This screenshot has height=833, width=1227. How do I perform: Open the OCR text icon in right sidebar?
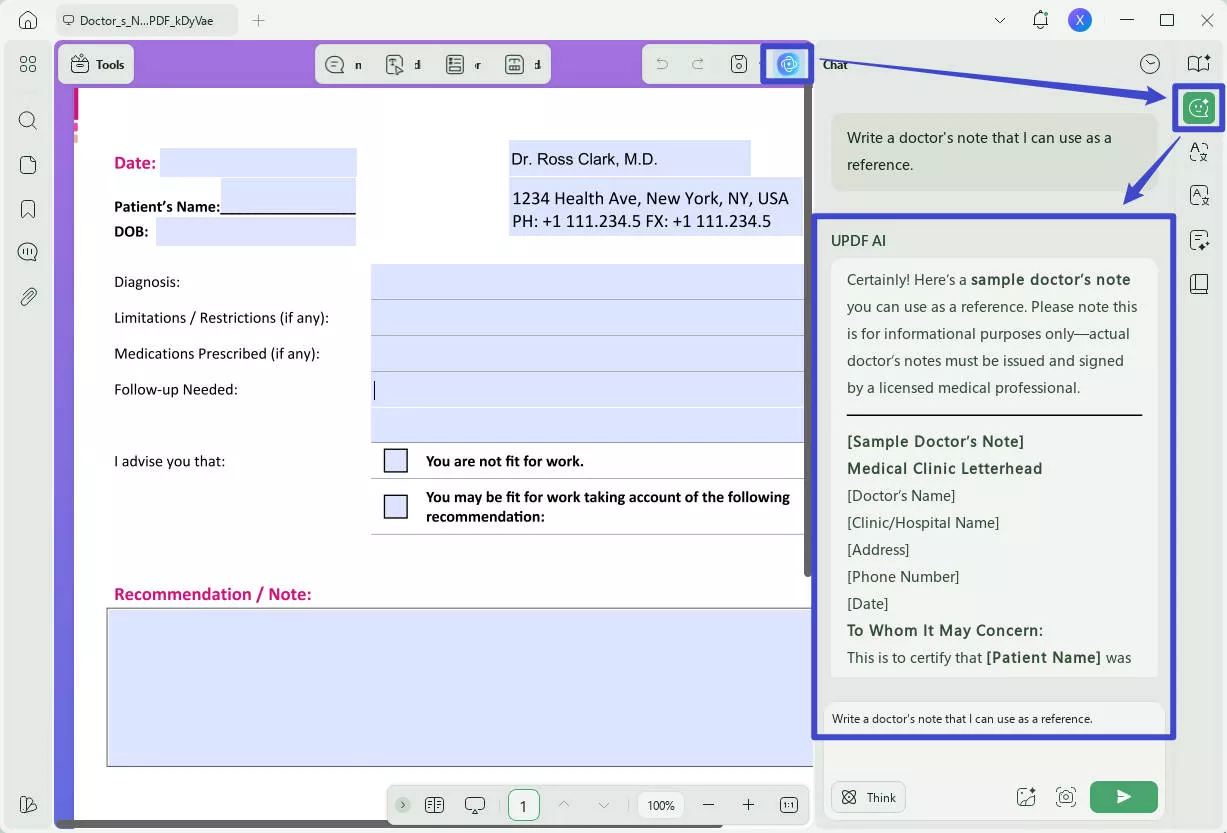(x=1199, y=196)
